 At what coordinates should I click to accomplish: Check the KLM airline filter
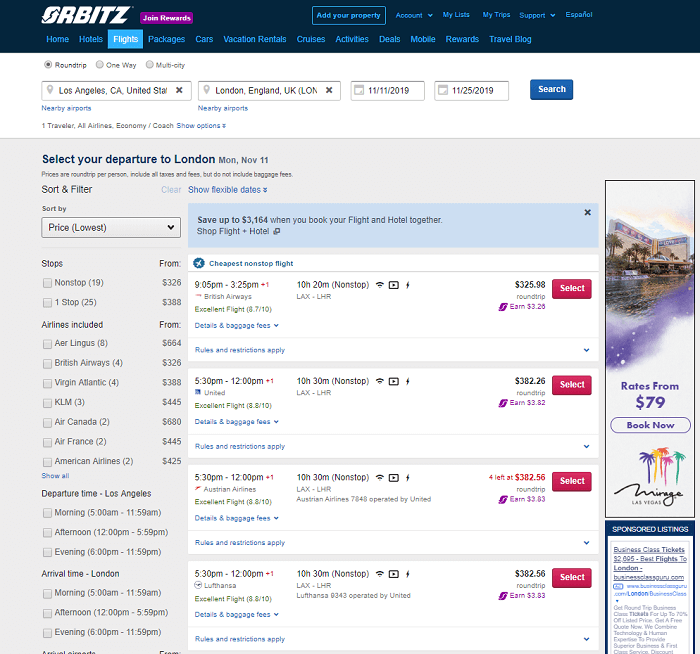[x=47, y=403]
